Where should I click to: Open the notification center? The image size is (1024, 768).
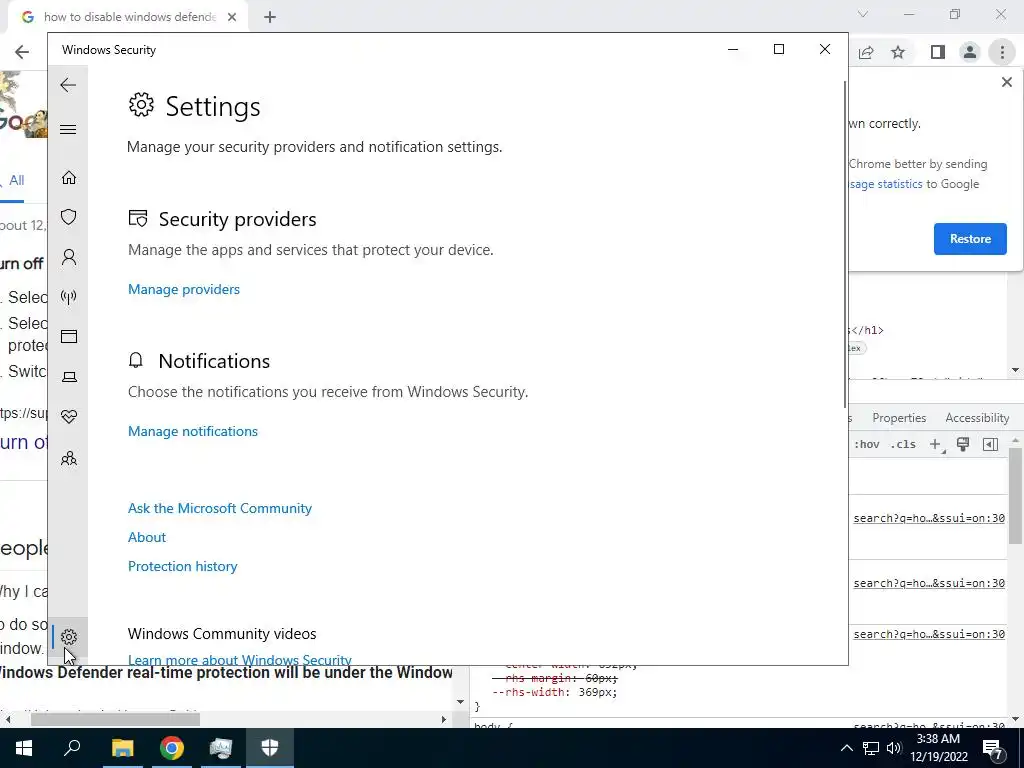click(993, 749)
